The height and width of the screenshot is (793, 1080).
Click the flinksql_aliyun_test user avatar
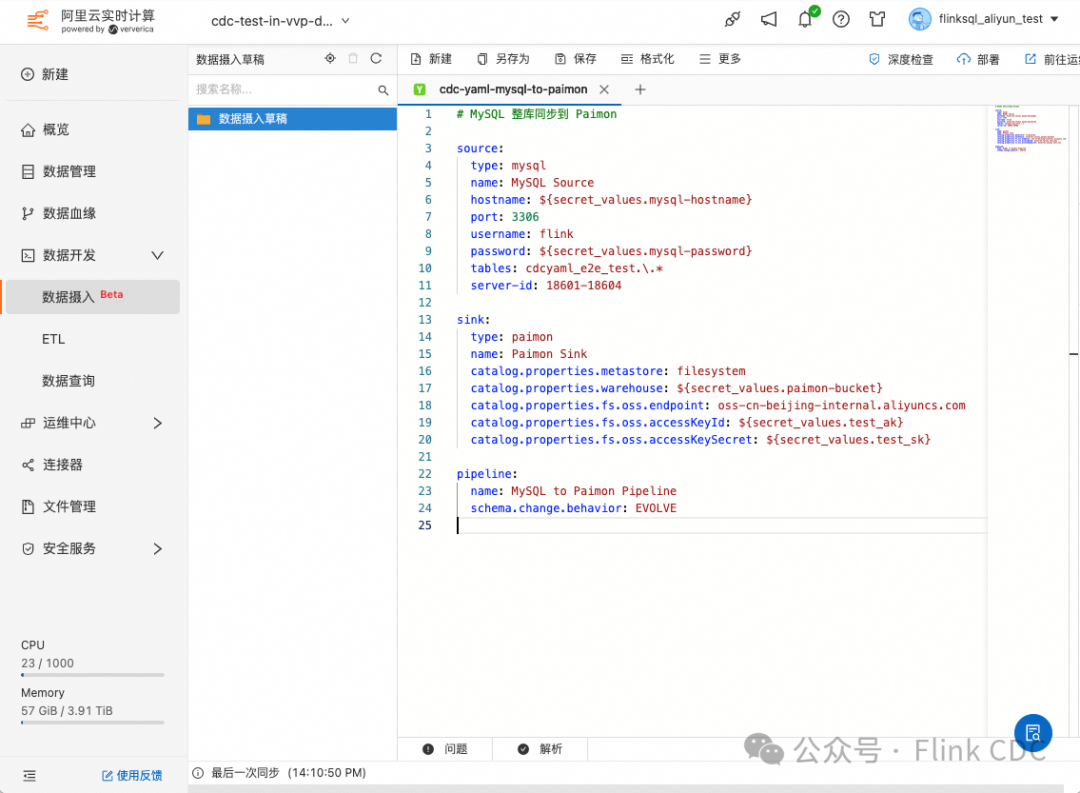920,19
